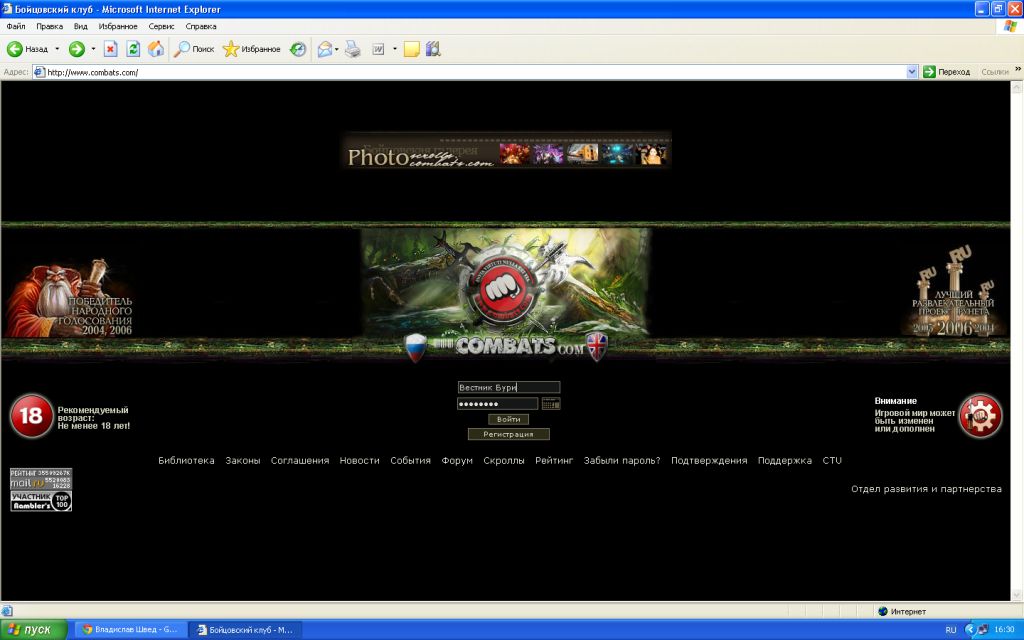The height and width of the screenshot is (640, 1024).
Task: Print the page using the printer icon
Action: [x=353, y=49]
